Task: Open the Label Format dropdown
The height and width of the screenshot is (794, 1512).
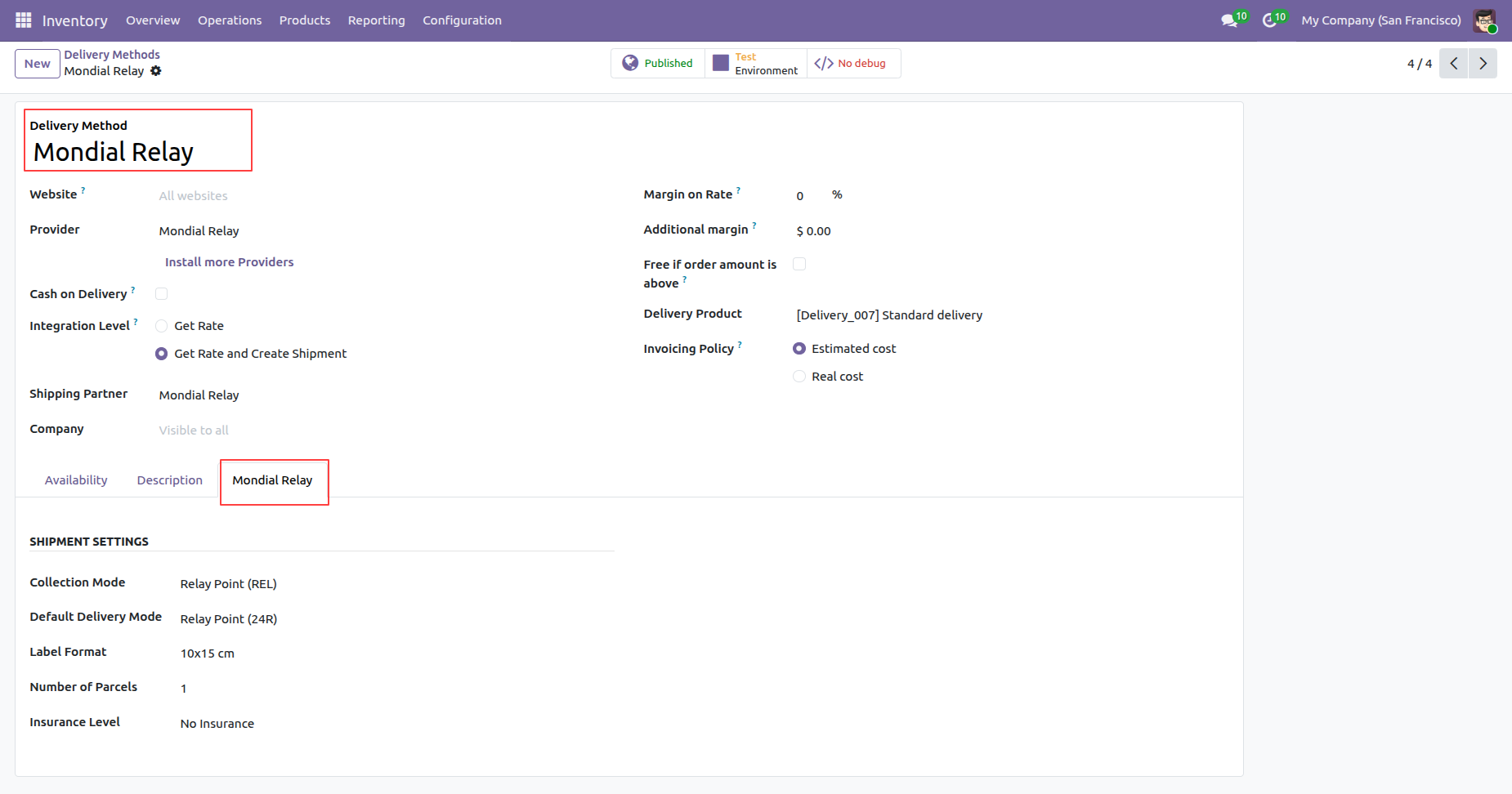Action: (x=396, y=653)
